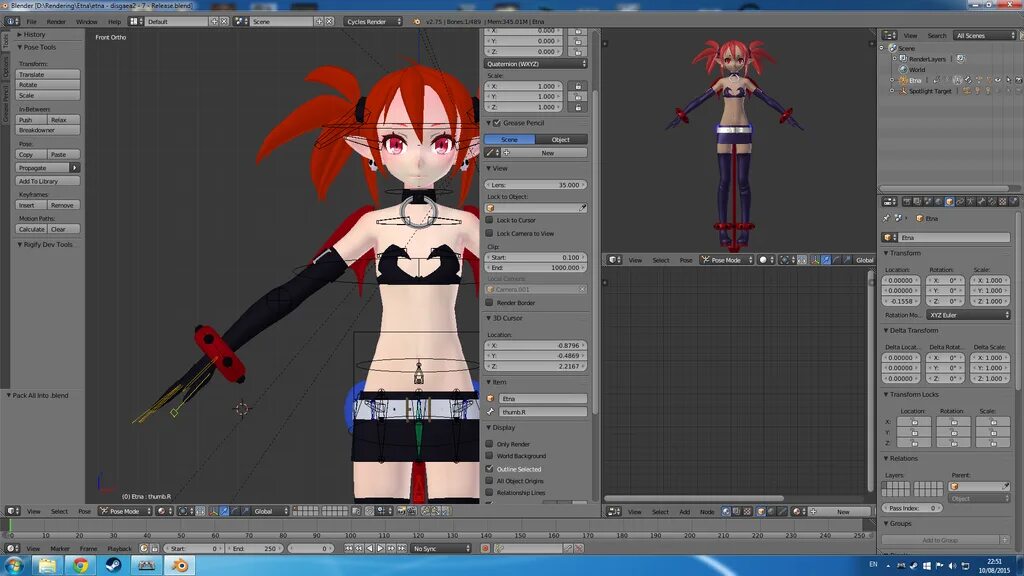Open the File menu
This screenshot has width=1024, height=576.
click(31, 22)
